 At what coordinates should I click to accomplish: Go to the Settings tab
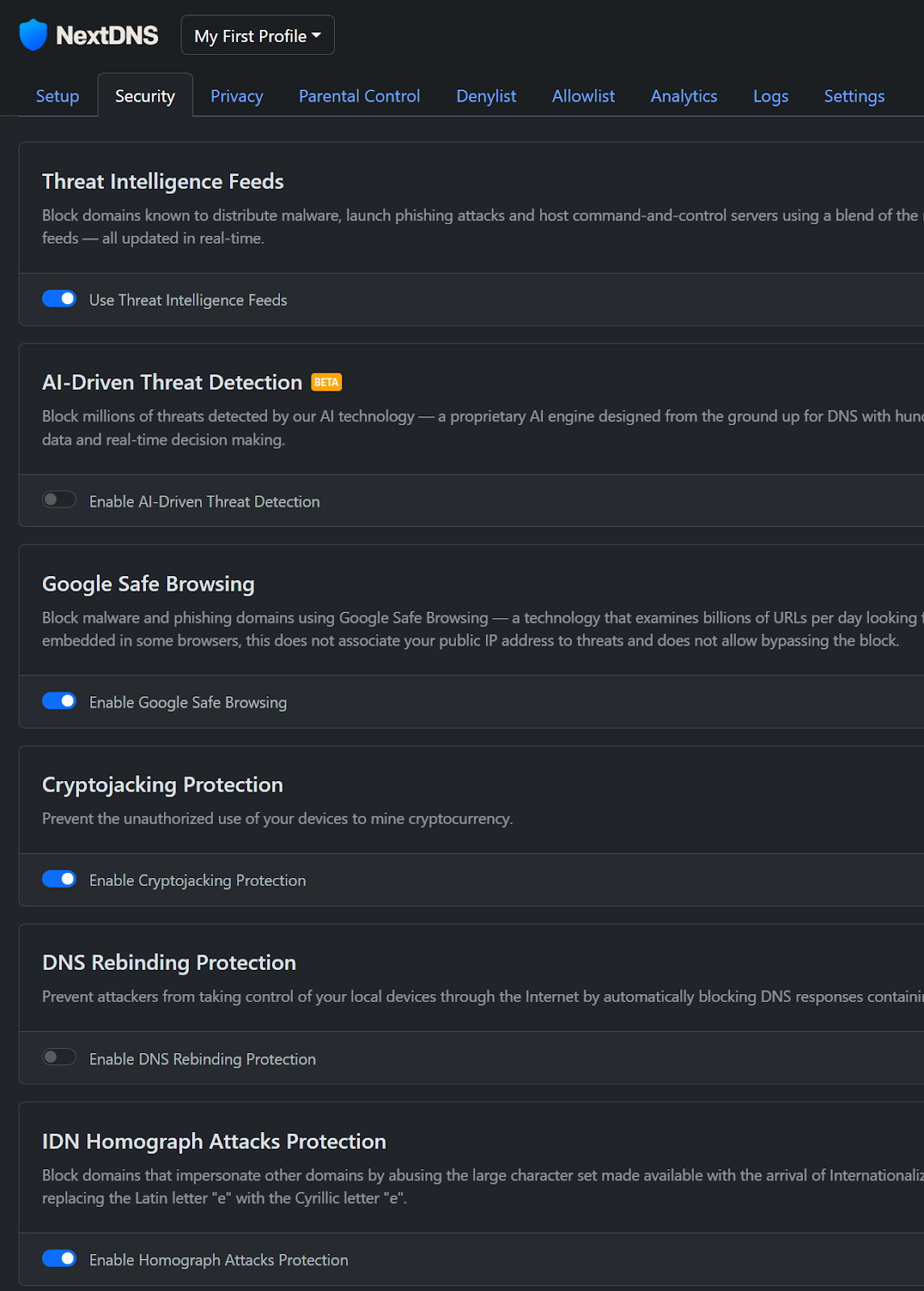click(854, 95)
